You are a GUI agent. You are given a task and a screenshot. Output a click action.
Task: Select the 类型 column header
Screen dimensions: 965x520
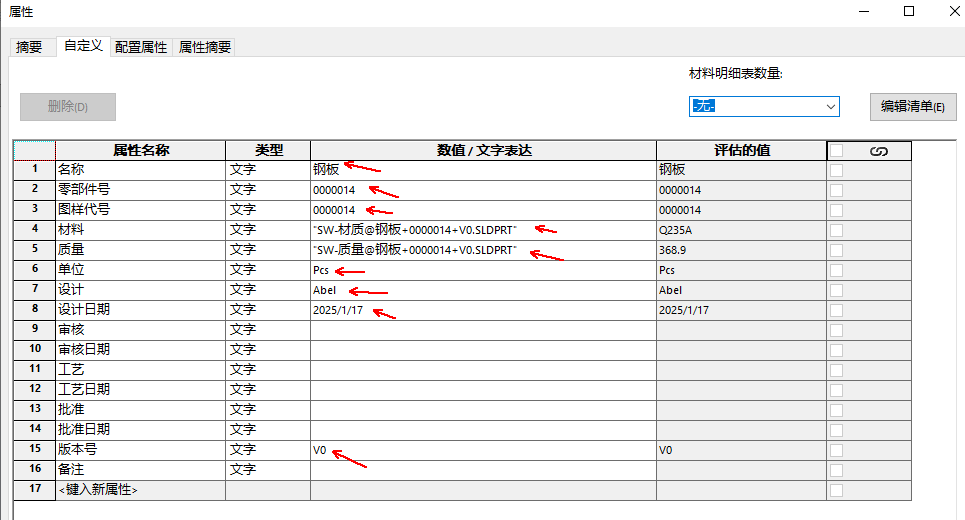pyautogui.click(x=268, y=150)
